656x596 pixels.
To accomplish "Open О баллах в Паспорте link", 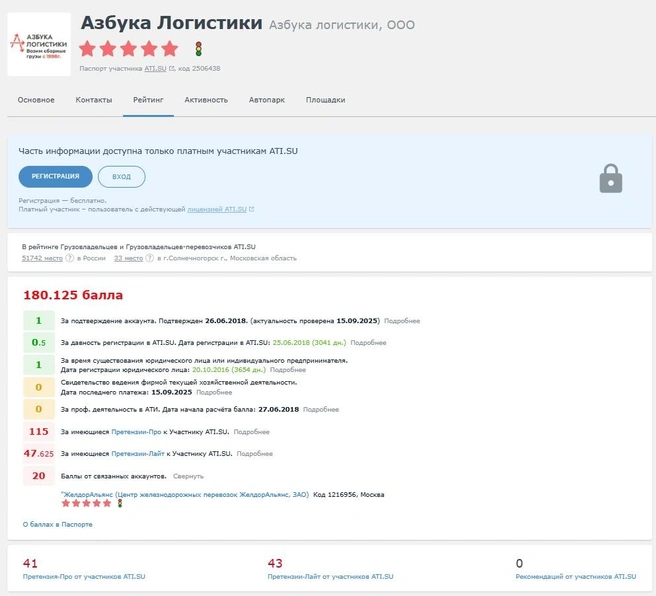I will [57, 524].
